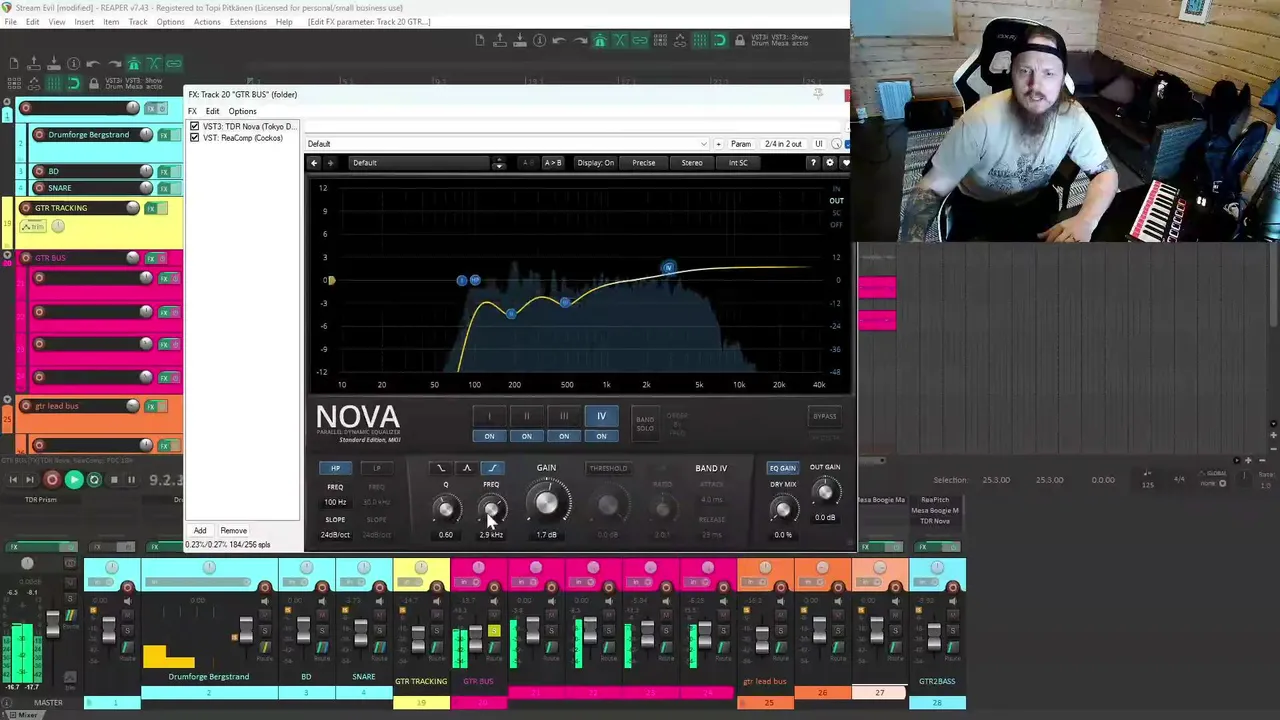The width and height of the screenshot is (1280, 720).
Task: Toggle band II ON switch
Action: coord(527,436)
